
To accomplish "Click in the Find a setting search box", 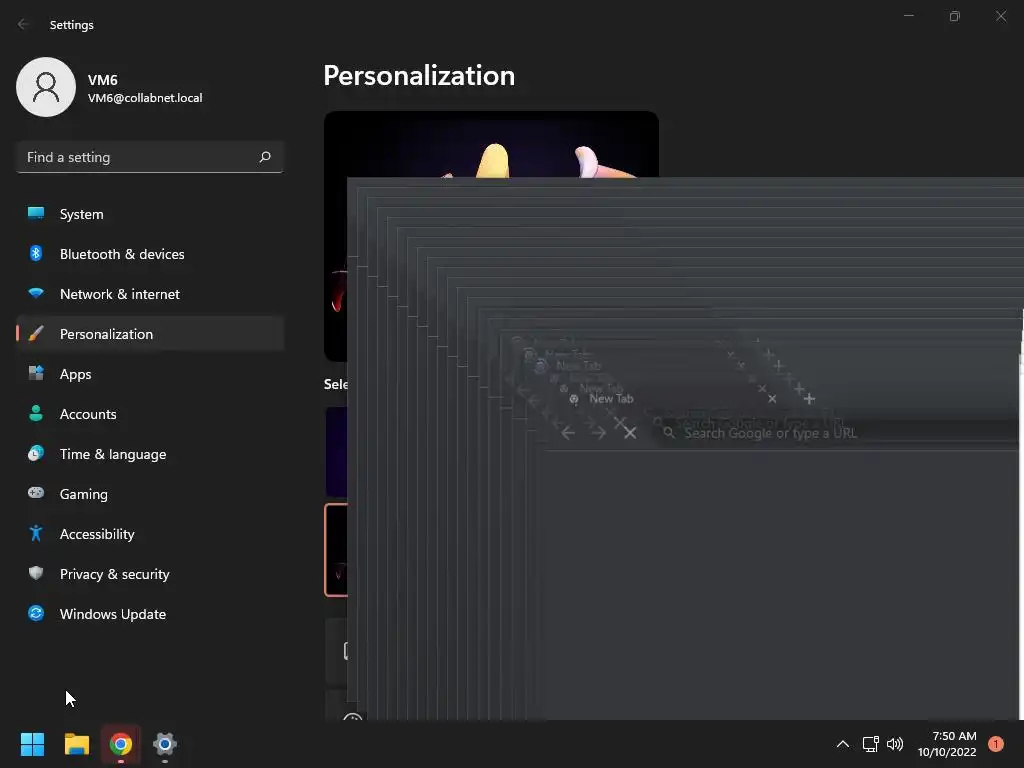I will tap(150, 157).
